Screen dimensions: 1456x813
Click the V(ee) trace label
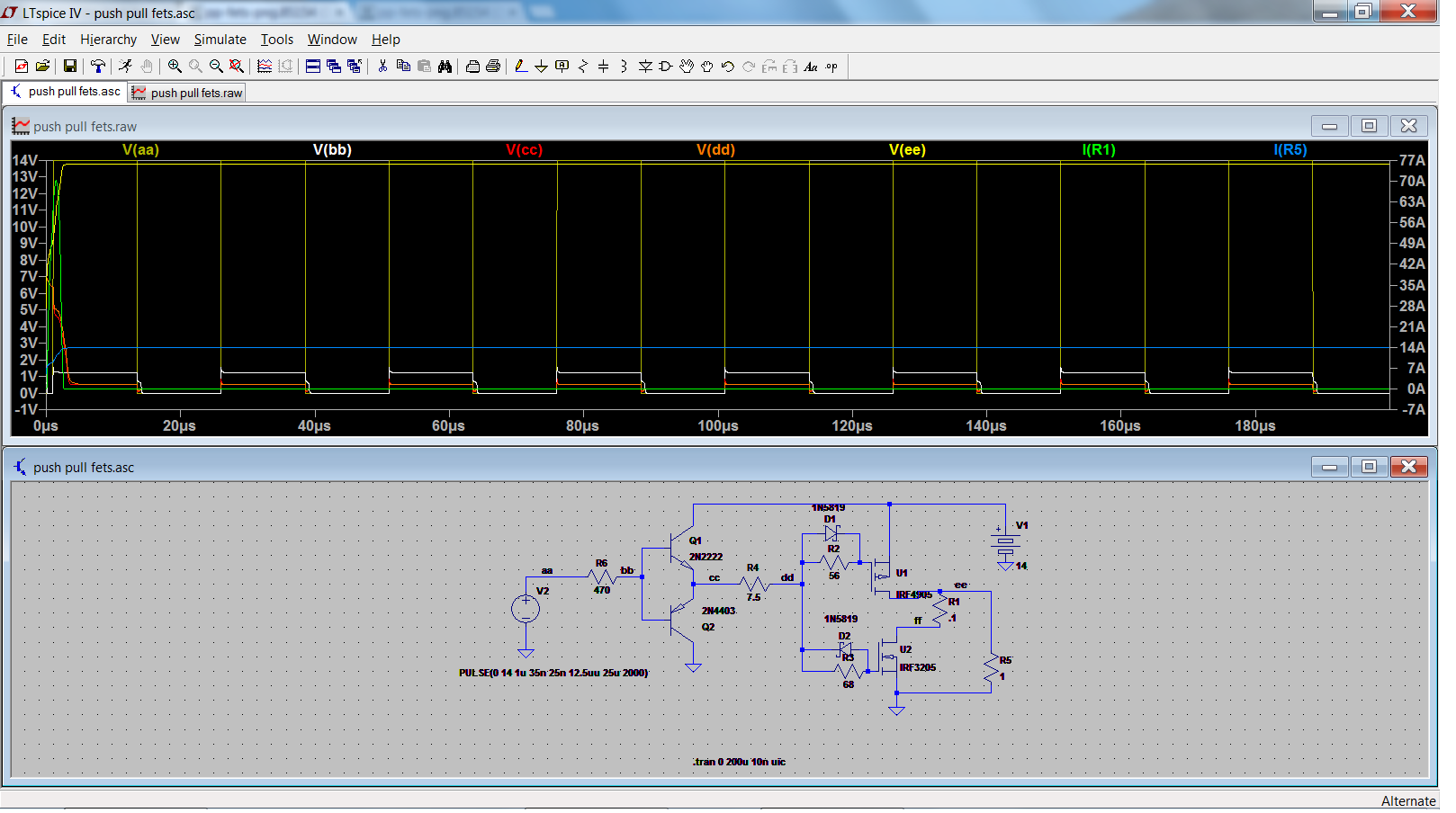click(907, 150)
